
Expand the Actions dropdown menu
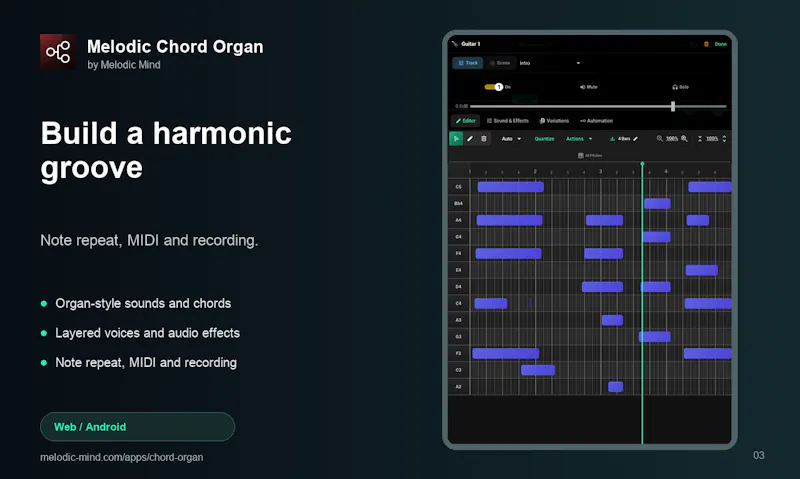[579, 138]
